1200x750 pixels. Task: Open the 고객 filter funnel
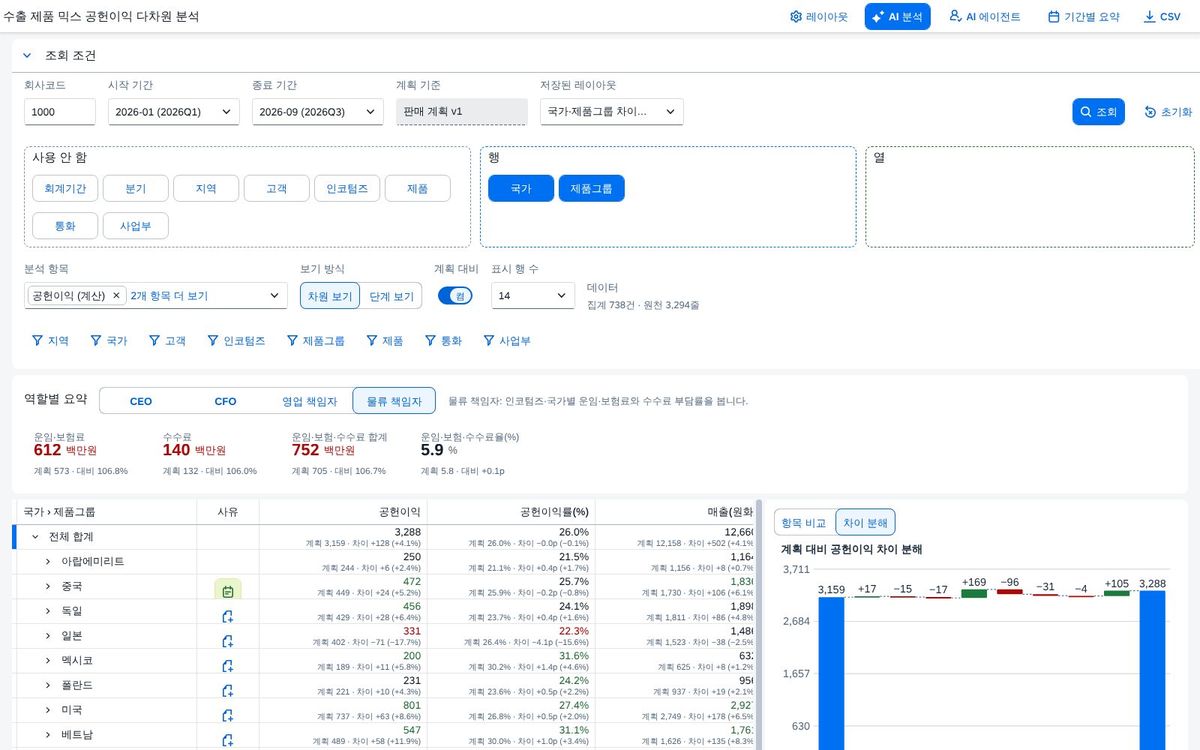click(x=167, y=341)
